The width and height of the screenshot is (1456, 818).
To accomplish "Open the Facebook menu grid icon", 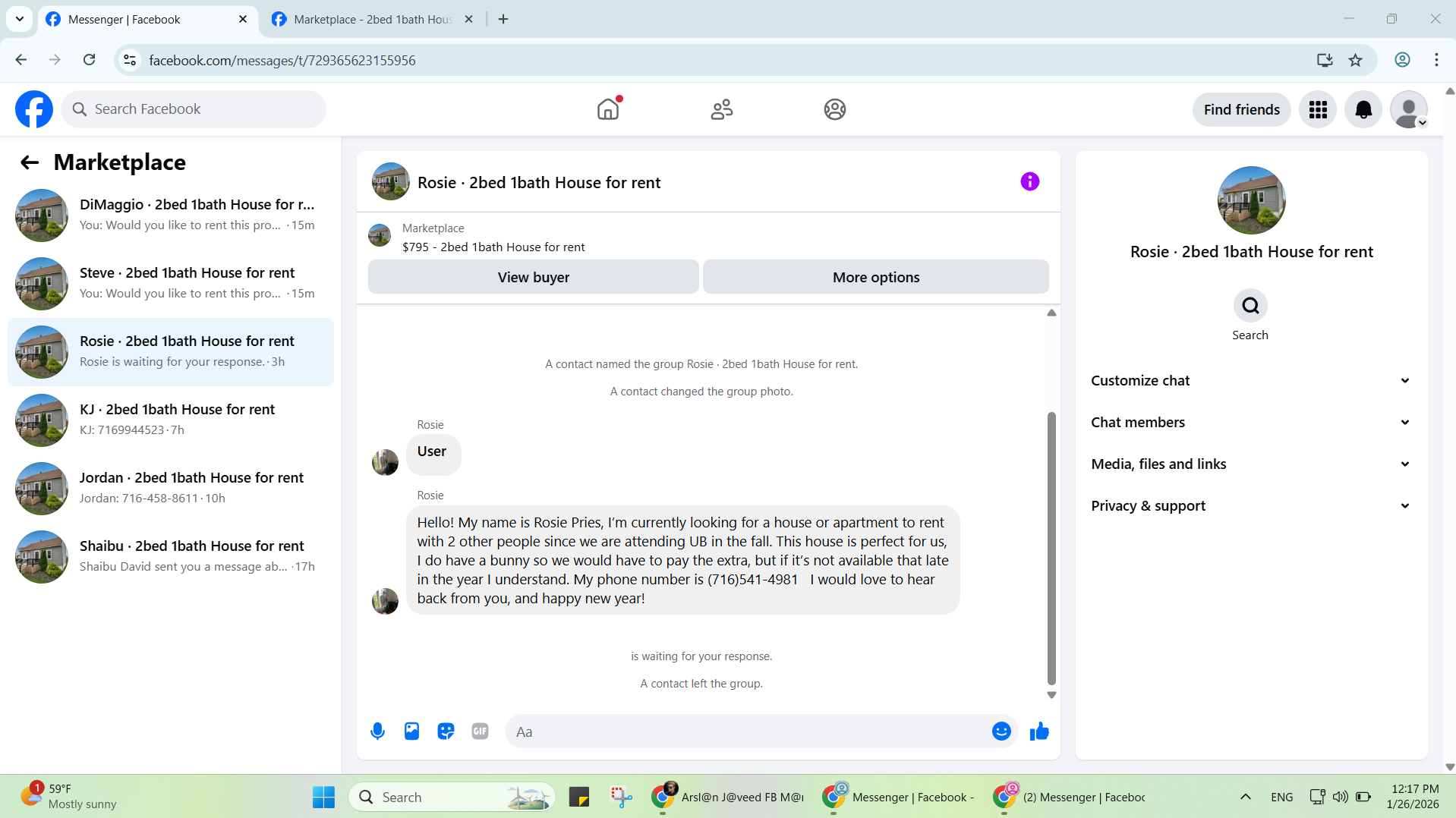I will (1318, 110).
